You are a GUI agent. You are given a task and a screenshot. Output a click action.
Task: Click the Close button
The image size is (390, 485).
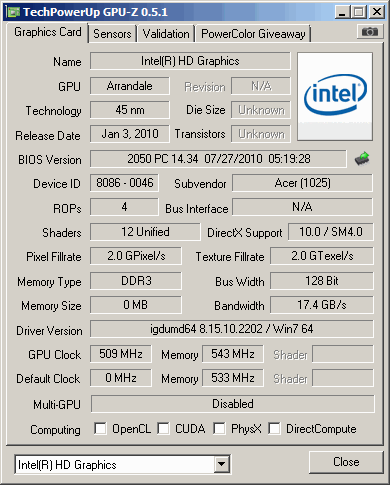(346, 462)
